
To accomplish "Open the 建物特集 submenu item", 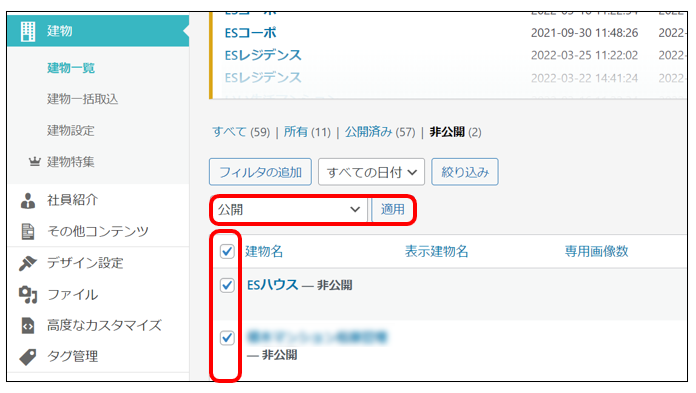I will [x=71, y=162].
